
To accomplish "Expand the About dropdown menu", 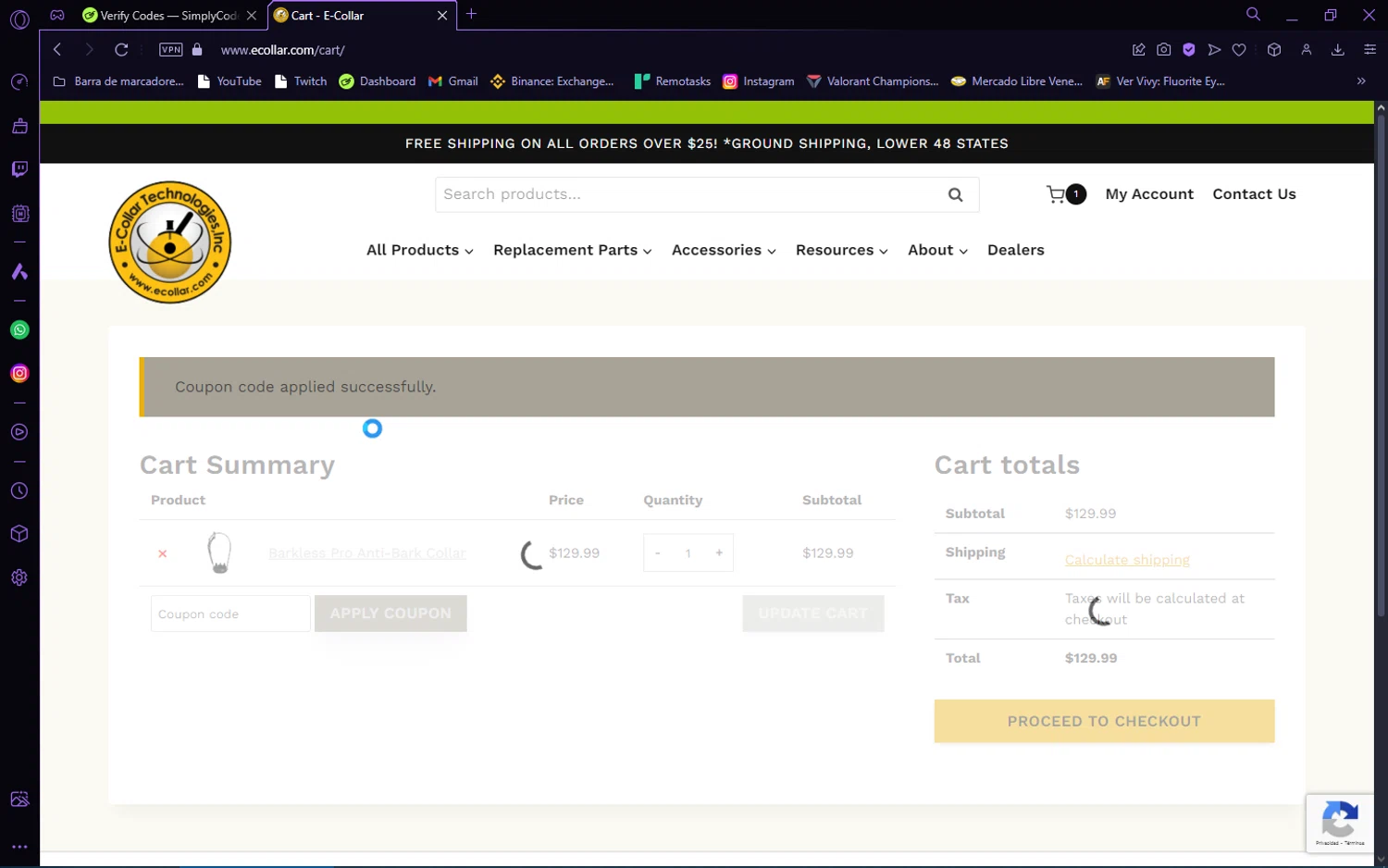I will pyautogui.click(x=937, y=250).
